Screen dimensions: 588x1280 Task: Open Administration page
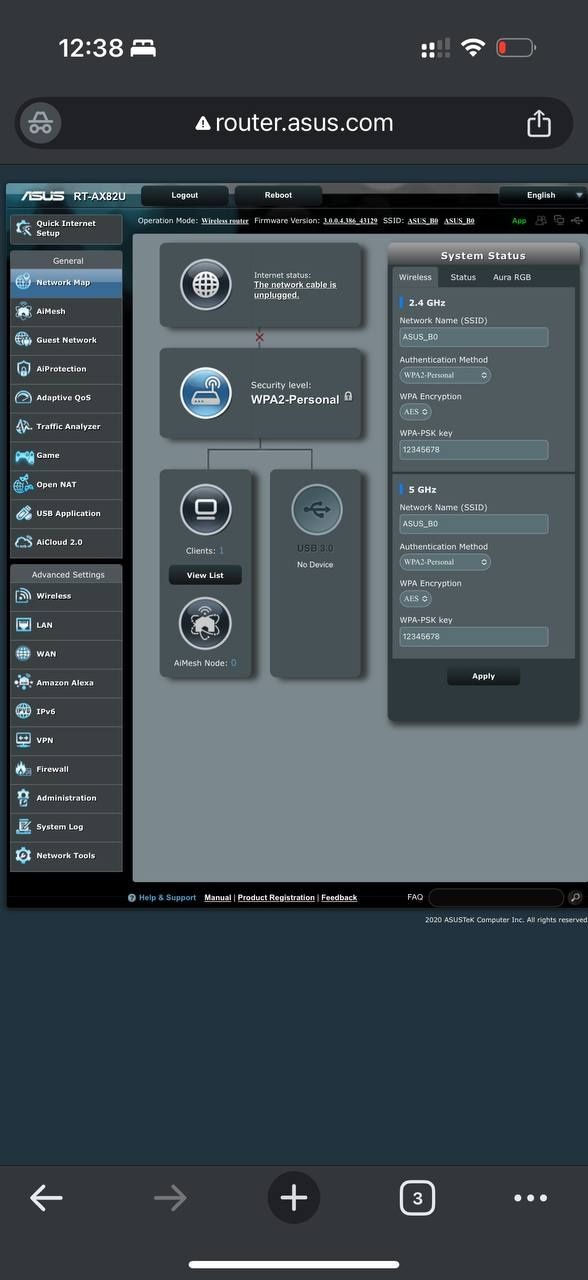[66, 798]
